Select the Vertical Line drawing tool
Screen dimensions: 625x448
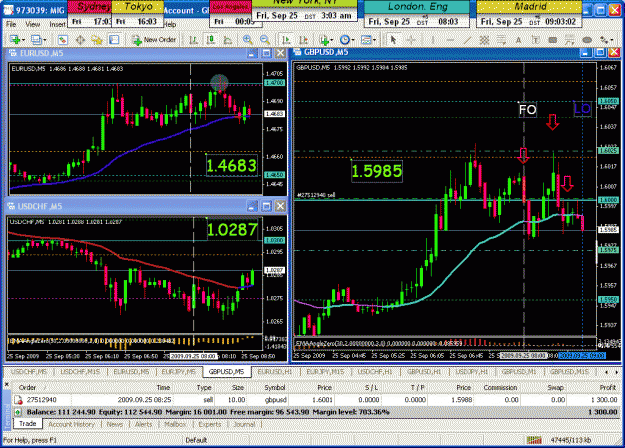433,39
